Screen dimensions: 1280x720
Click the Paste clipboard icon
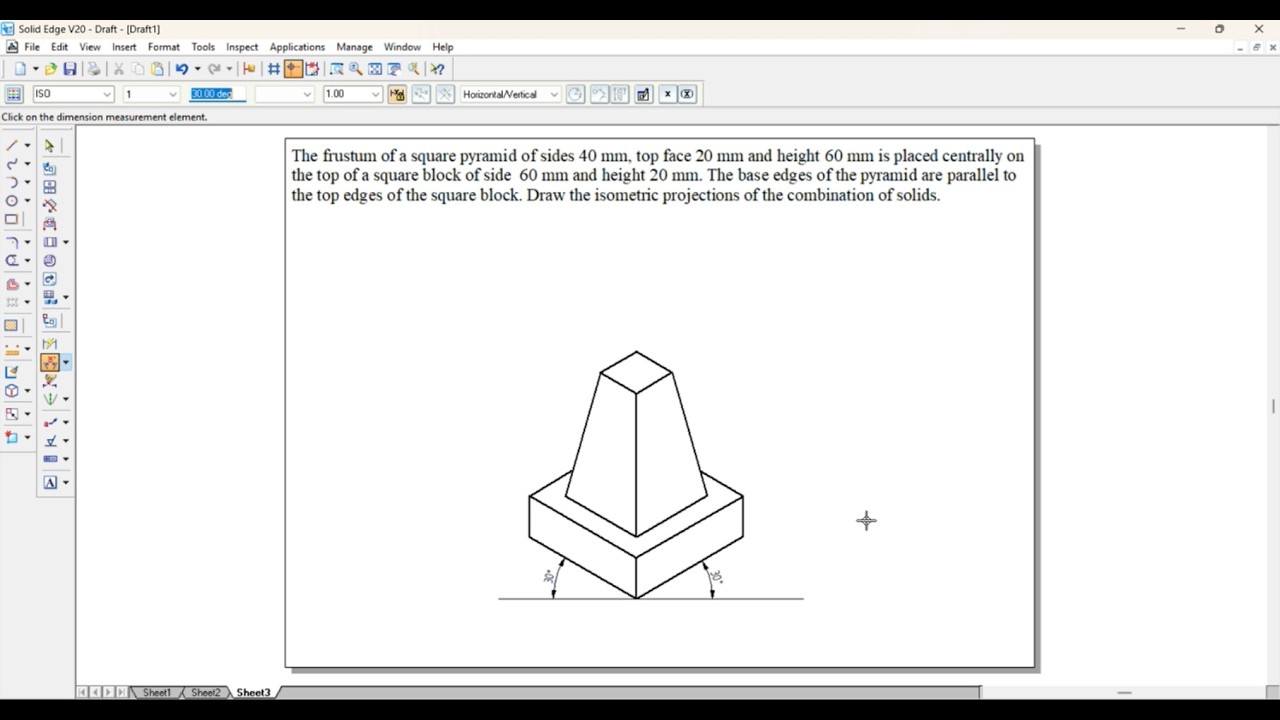pyautogui.click(x=157, y=69)
